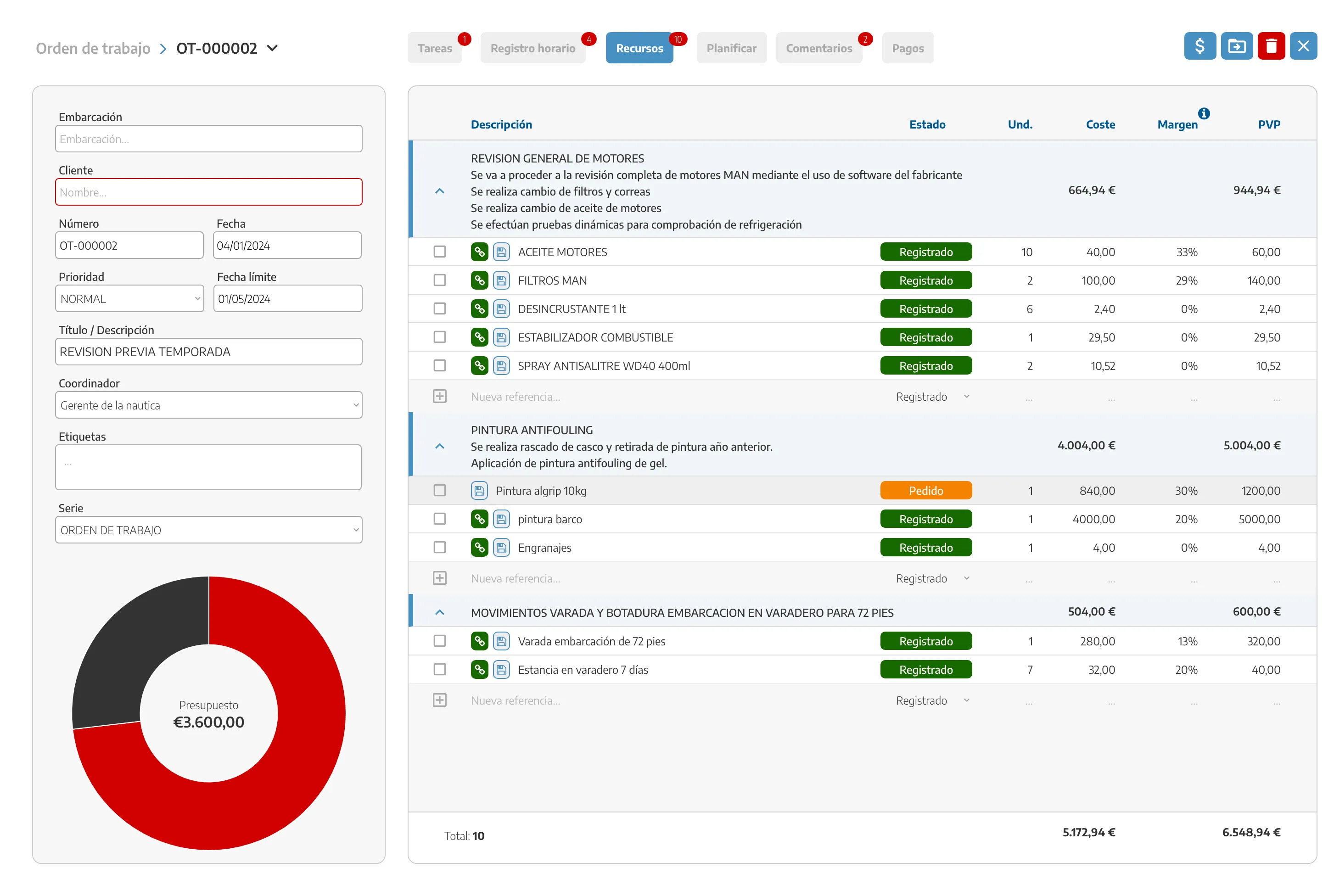
Task: Open the Comentarios tab
Action: [818, 49]
